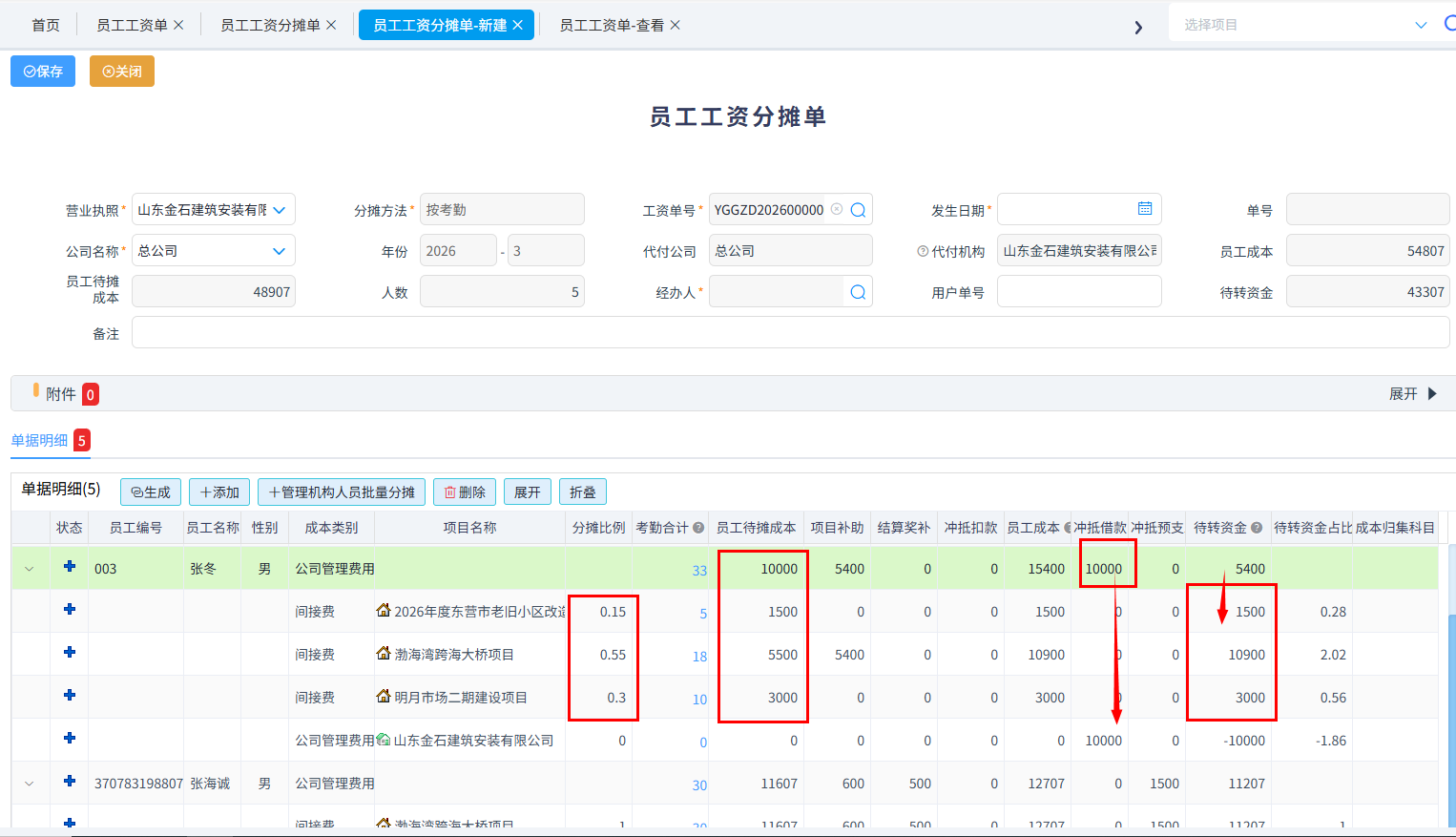The image size is (1456, 837).
Task: Click the search icon in 工资单号 field
Action: pos(858,210)
